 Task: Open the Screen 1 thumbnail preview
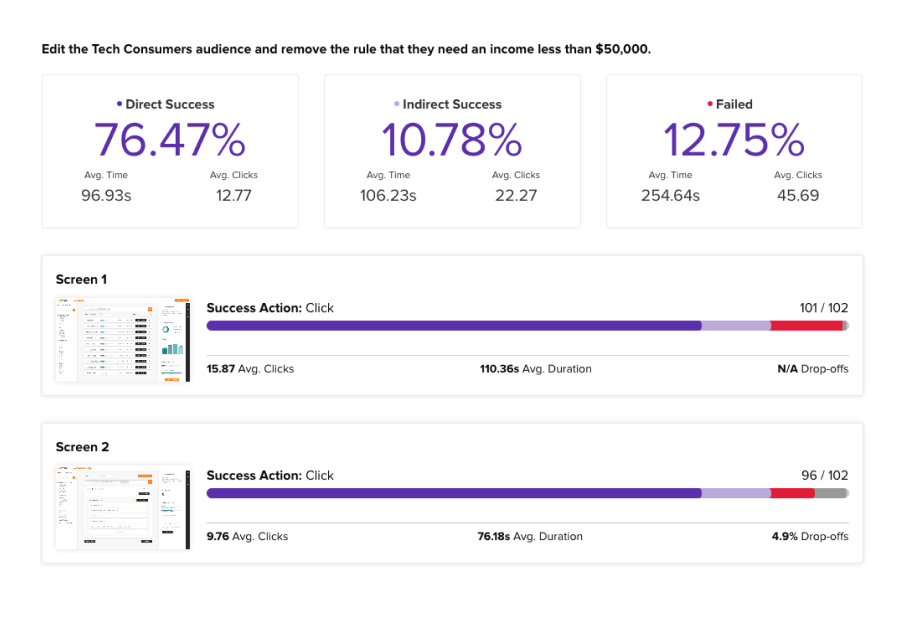point(122,340)
